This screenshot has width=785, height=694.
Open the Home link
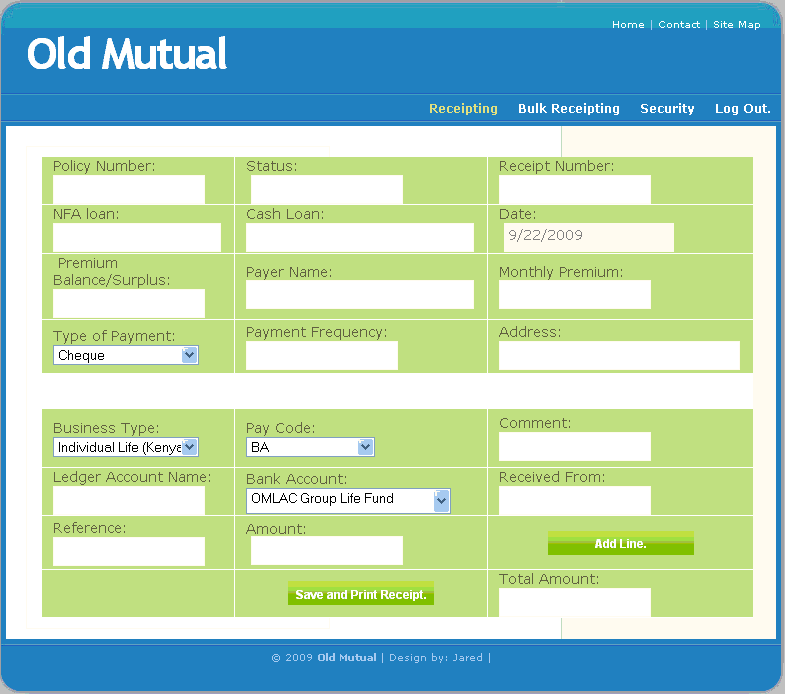pos(628,25)
